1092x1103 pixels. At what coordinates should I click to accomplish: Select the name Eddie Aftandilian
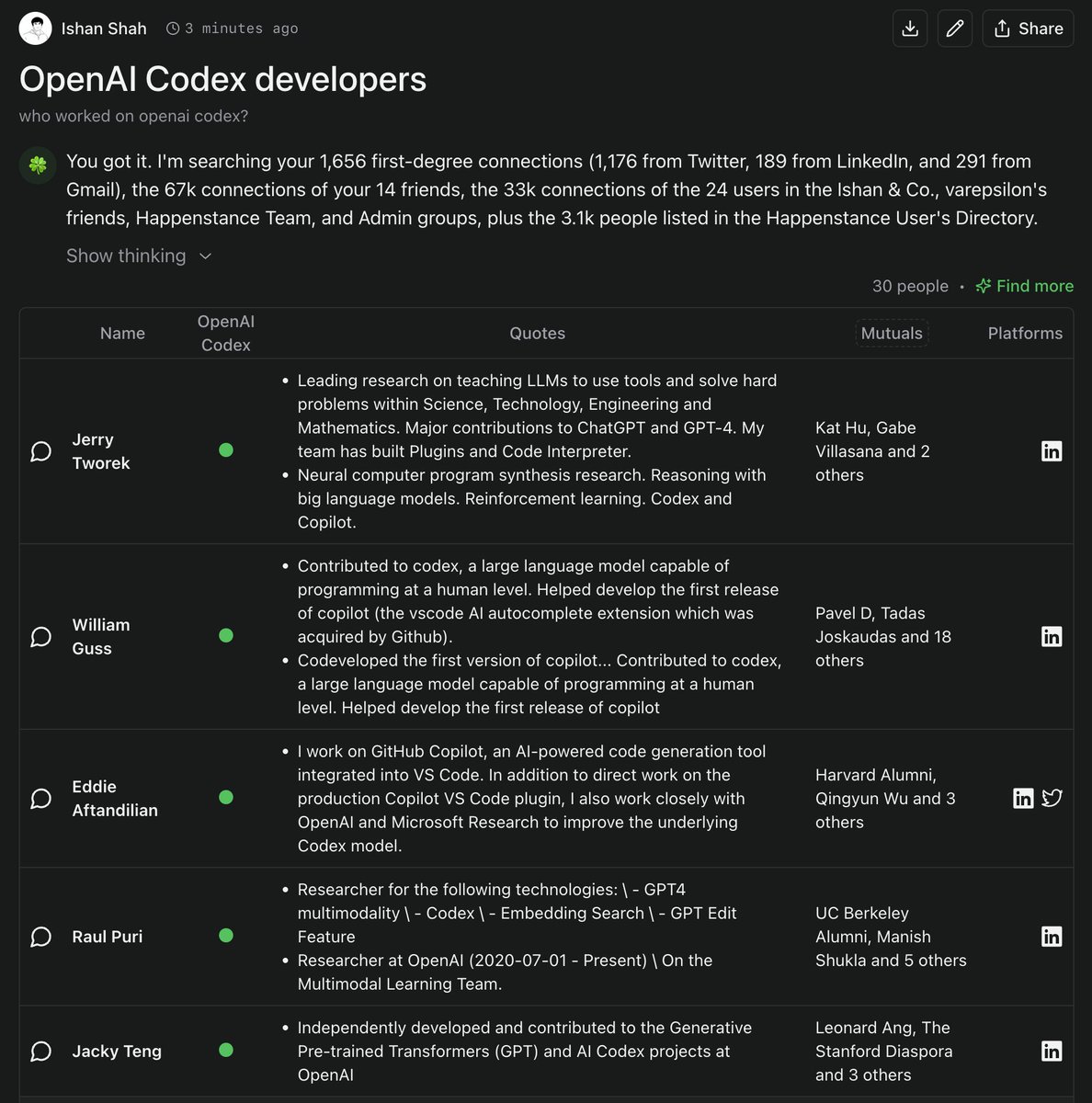click(115, 798)
